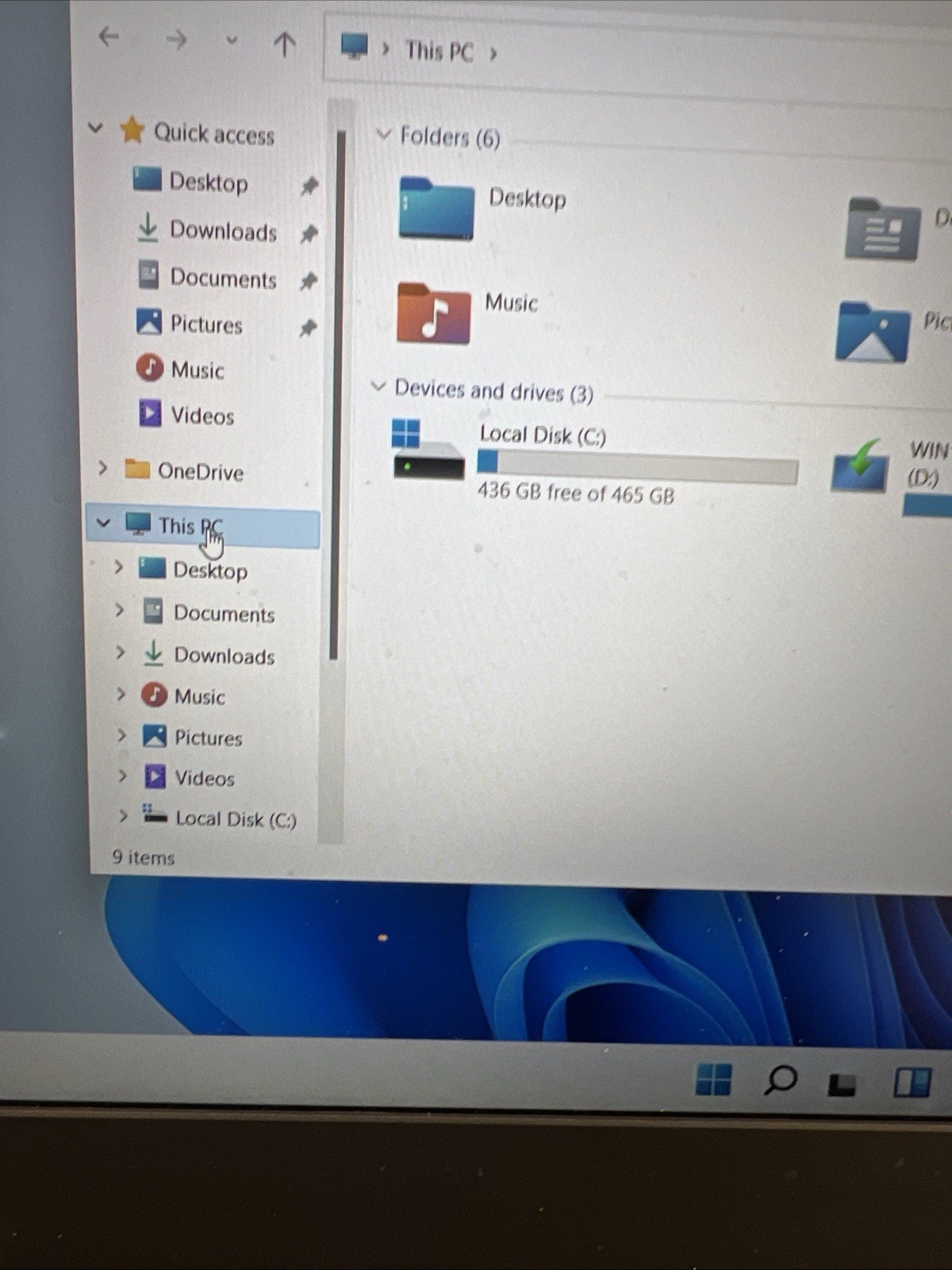Open taskbar Search magnifier
This screenshot has height=1270, width=952.
click(x=781, y=1079)
